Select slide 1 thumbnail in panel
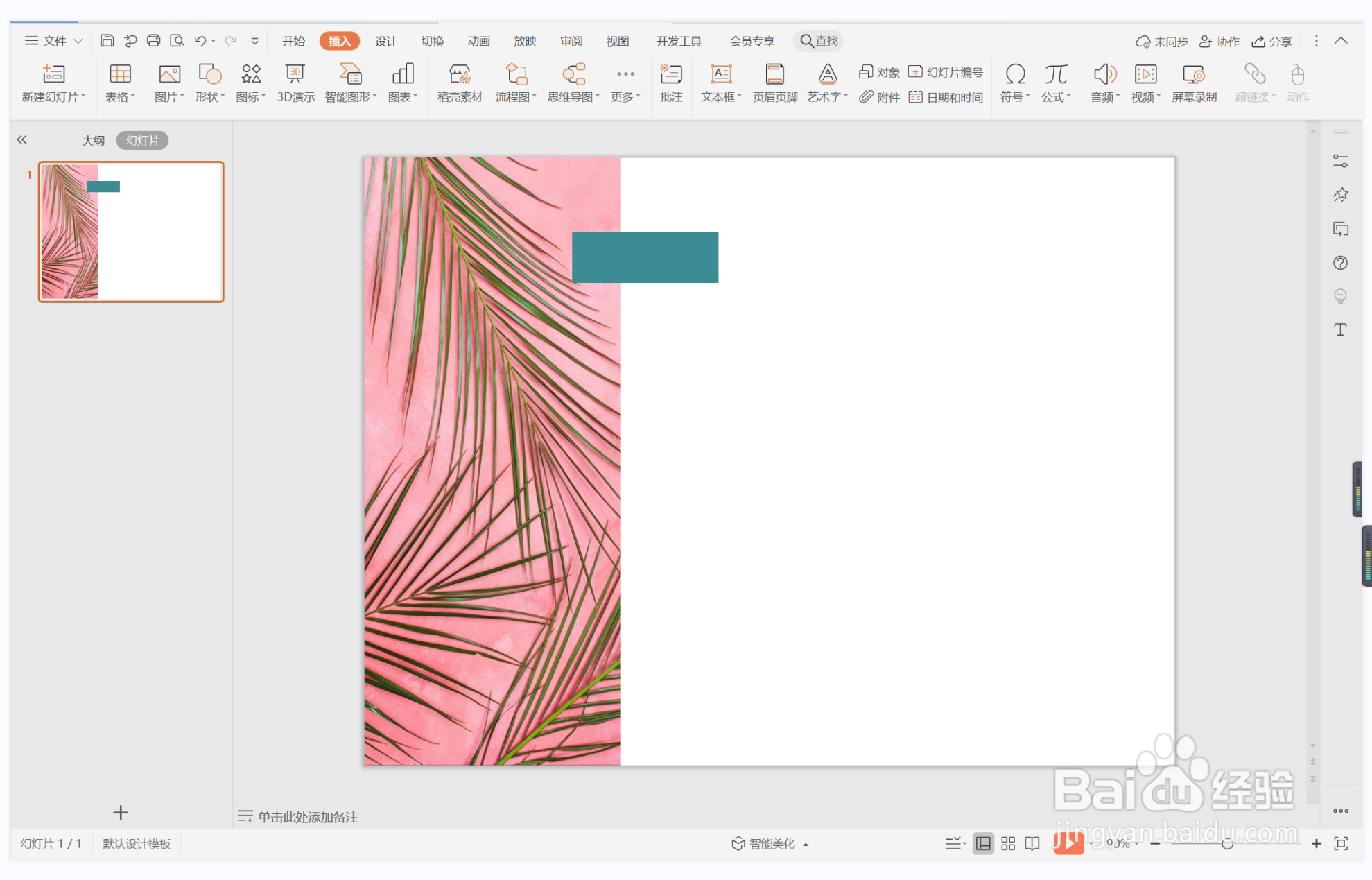Screen dimensions: 1372x880 (x=131, y=232)
